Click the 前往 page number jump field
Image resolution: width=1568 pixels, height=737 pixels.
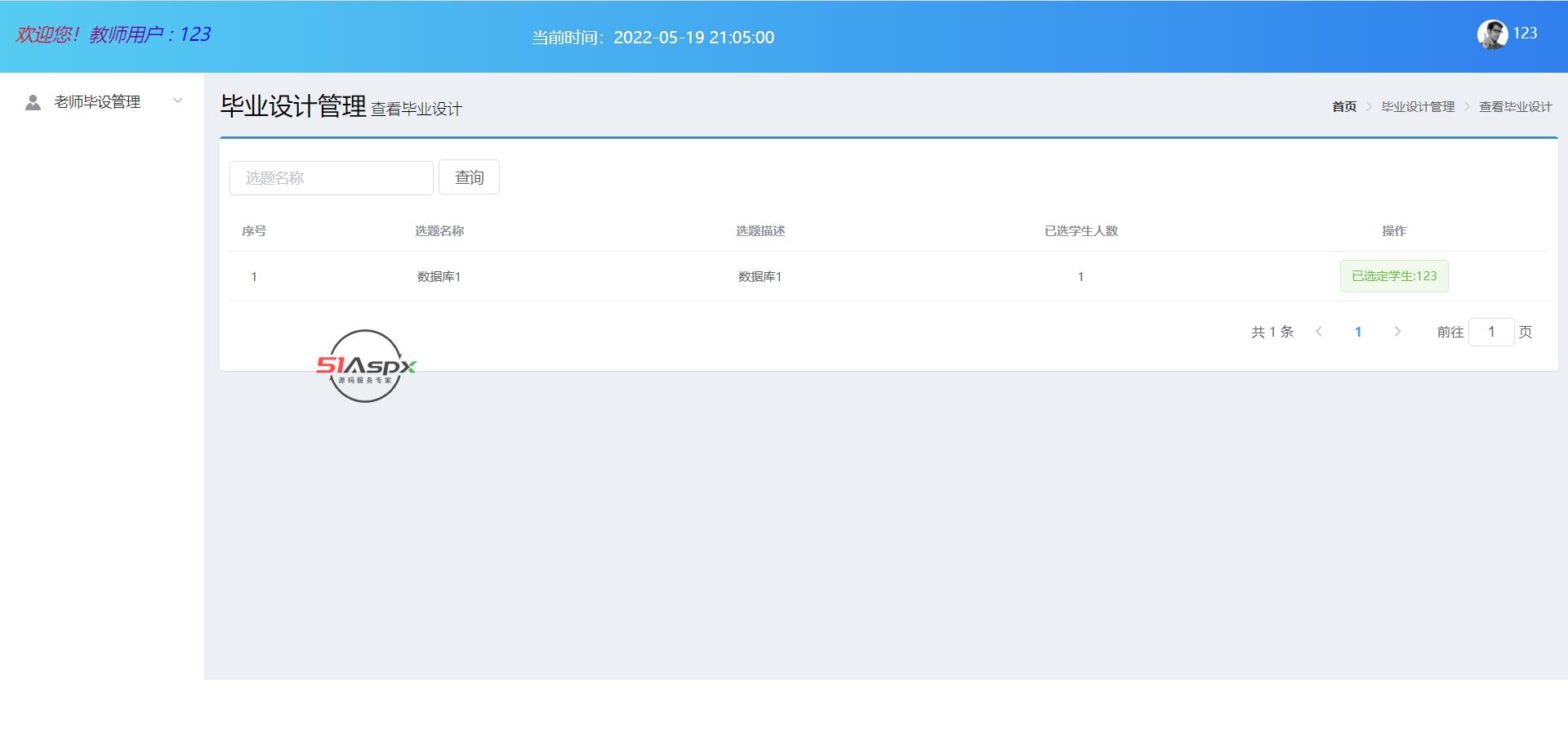pos(1491,332)
